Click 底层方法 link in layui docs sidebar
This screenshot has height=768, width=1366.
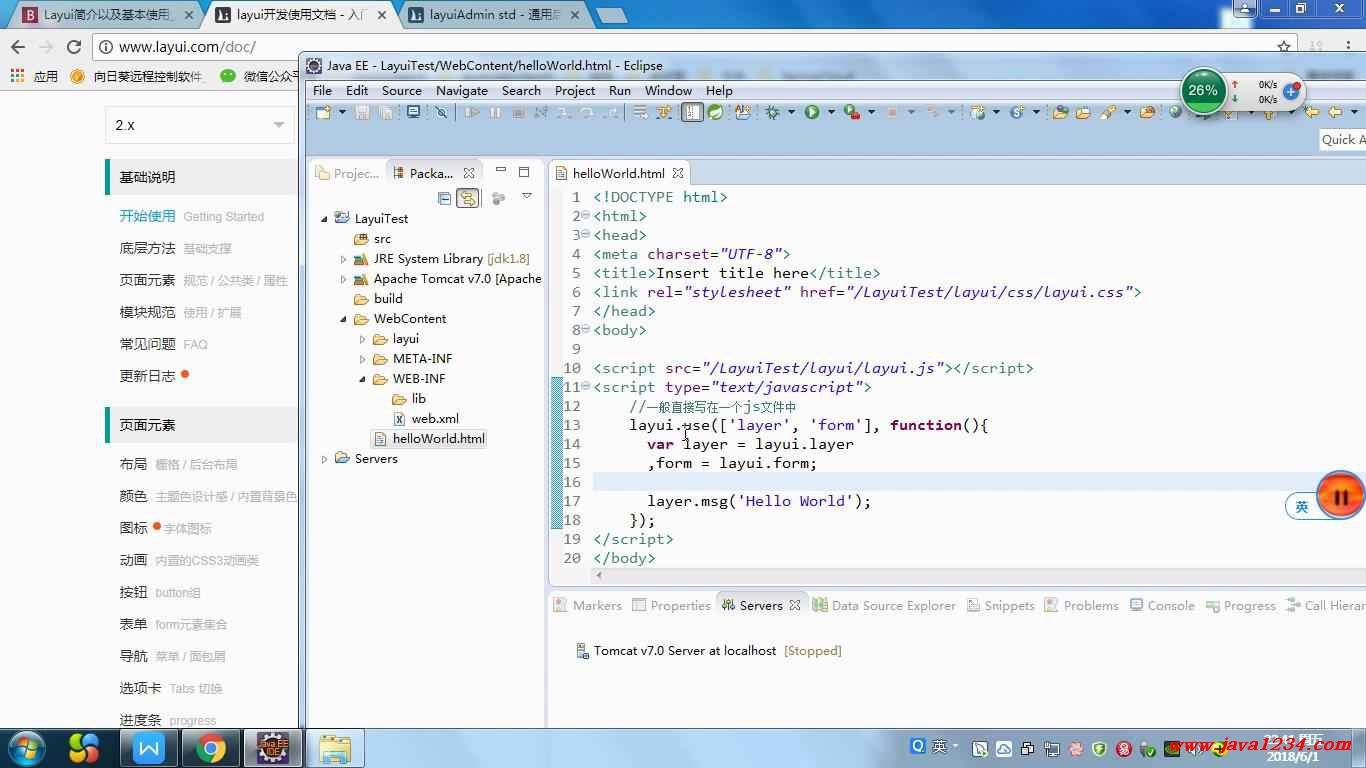[147, 248]
